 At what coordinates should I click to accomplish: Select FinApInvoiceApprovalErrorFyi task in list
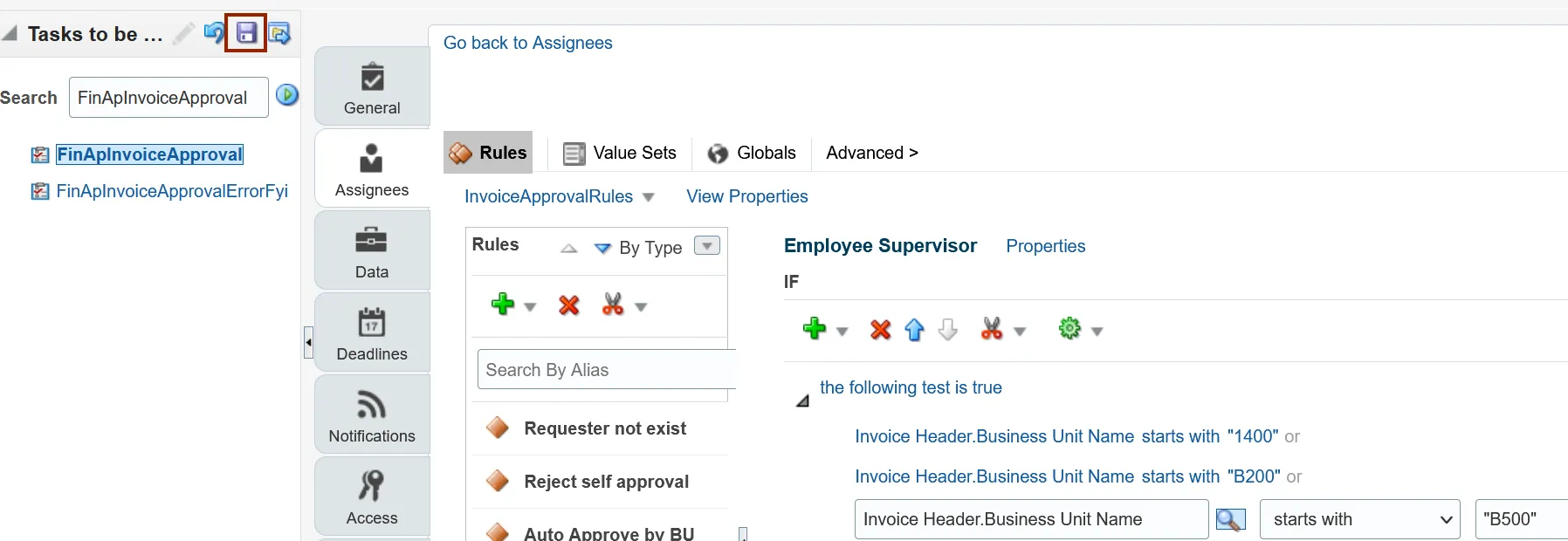coord(172,191)
